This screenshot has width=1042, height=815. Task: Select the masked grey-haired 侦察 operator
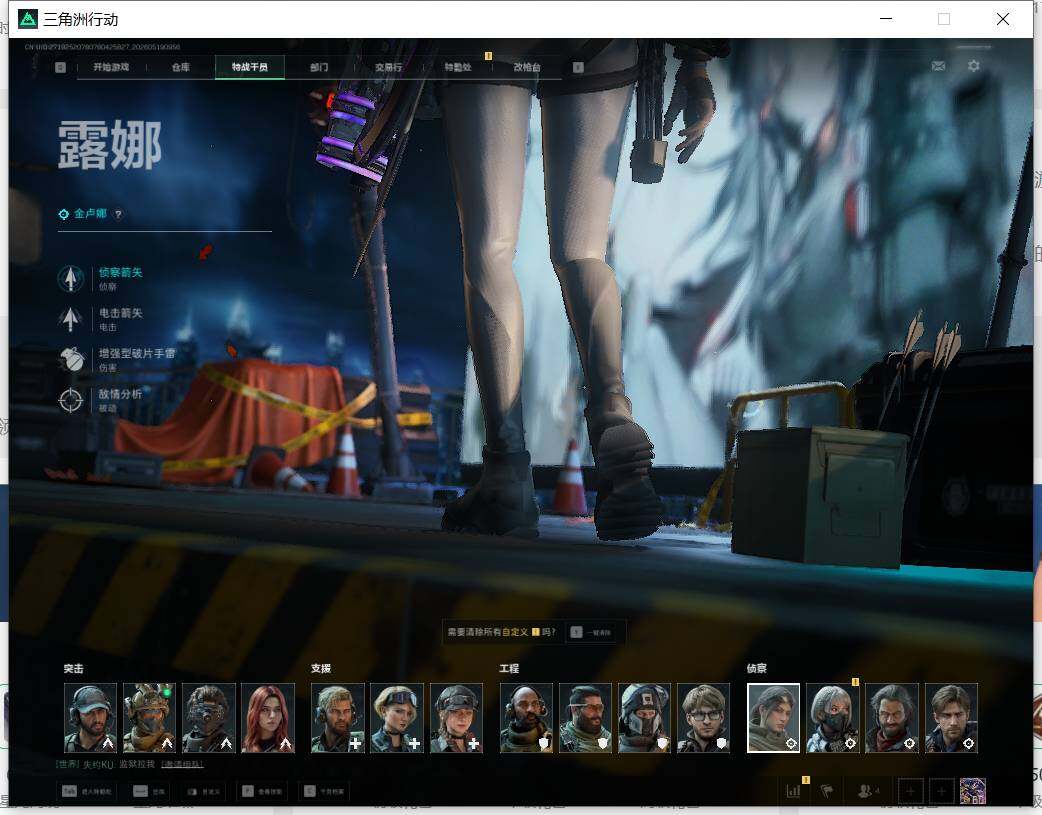(833, 718)
